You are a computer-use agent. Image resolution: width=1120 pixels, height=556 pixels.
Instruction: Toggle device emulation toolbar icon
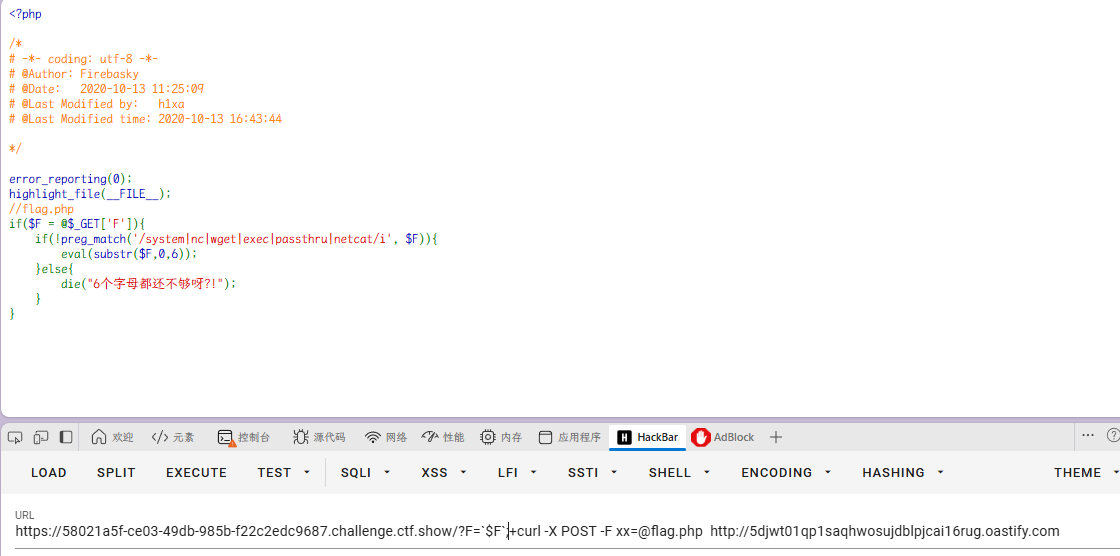pos(41,437)
